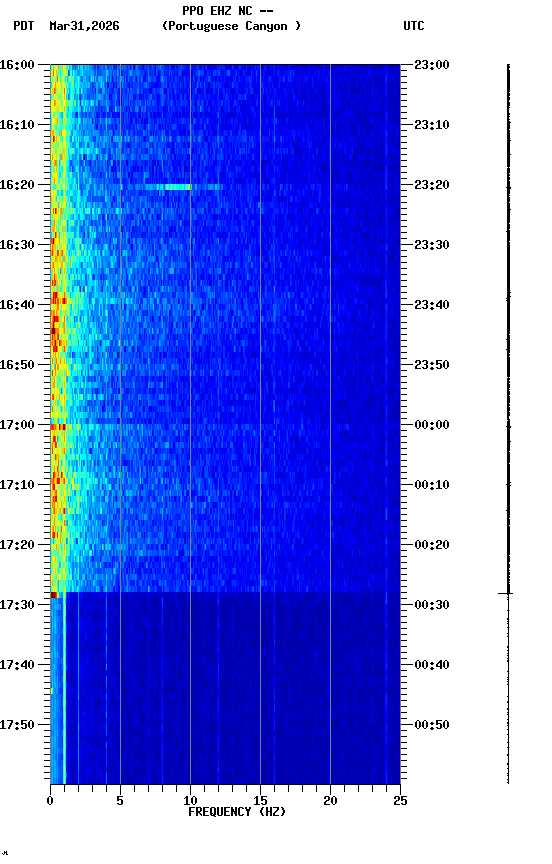Image resolution: width=552 pixels, height=864 pixels.
Task: Click the '00:10' UTC time label
Action: tap(432, 485)
